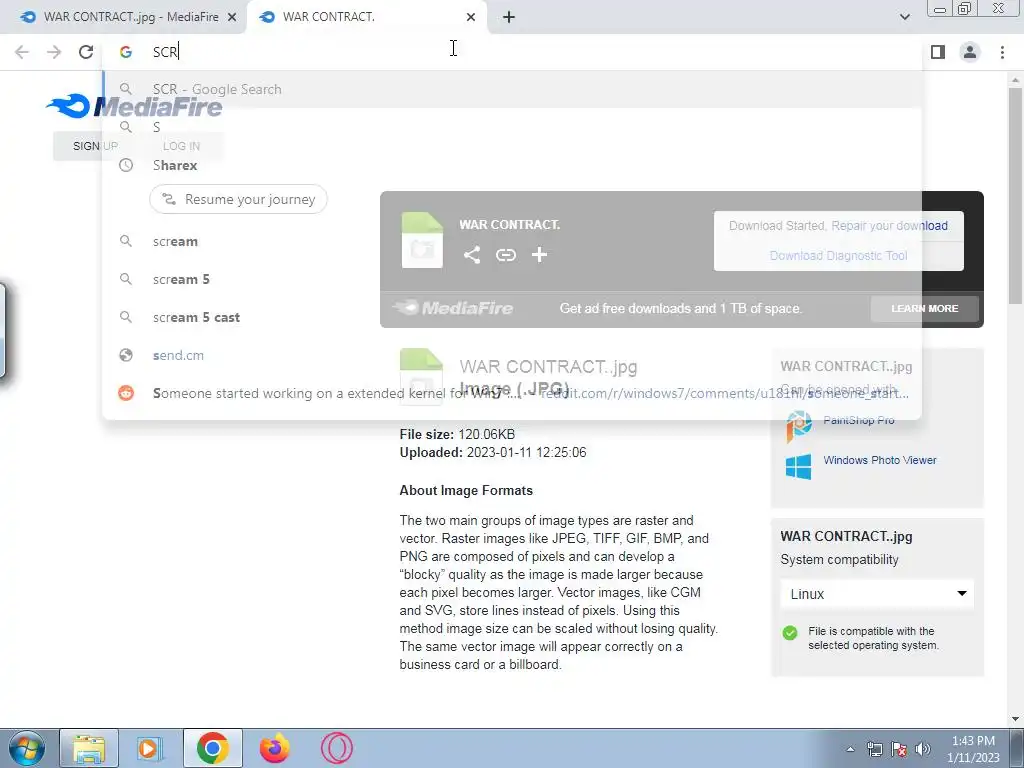Go forward using the browser forward arrow

tap(54, 52)
